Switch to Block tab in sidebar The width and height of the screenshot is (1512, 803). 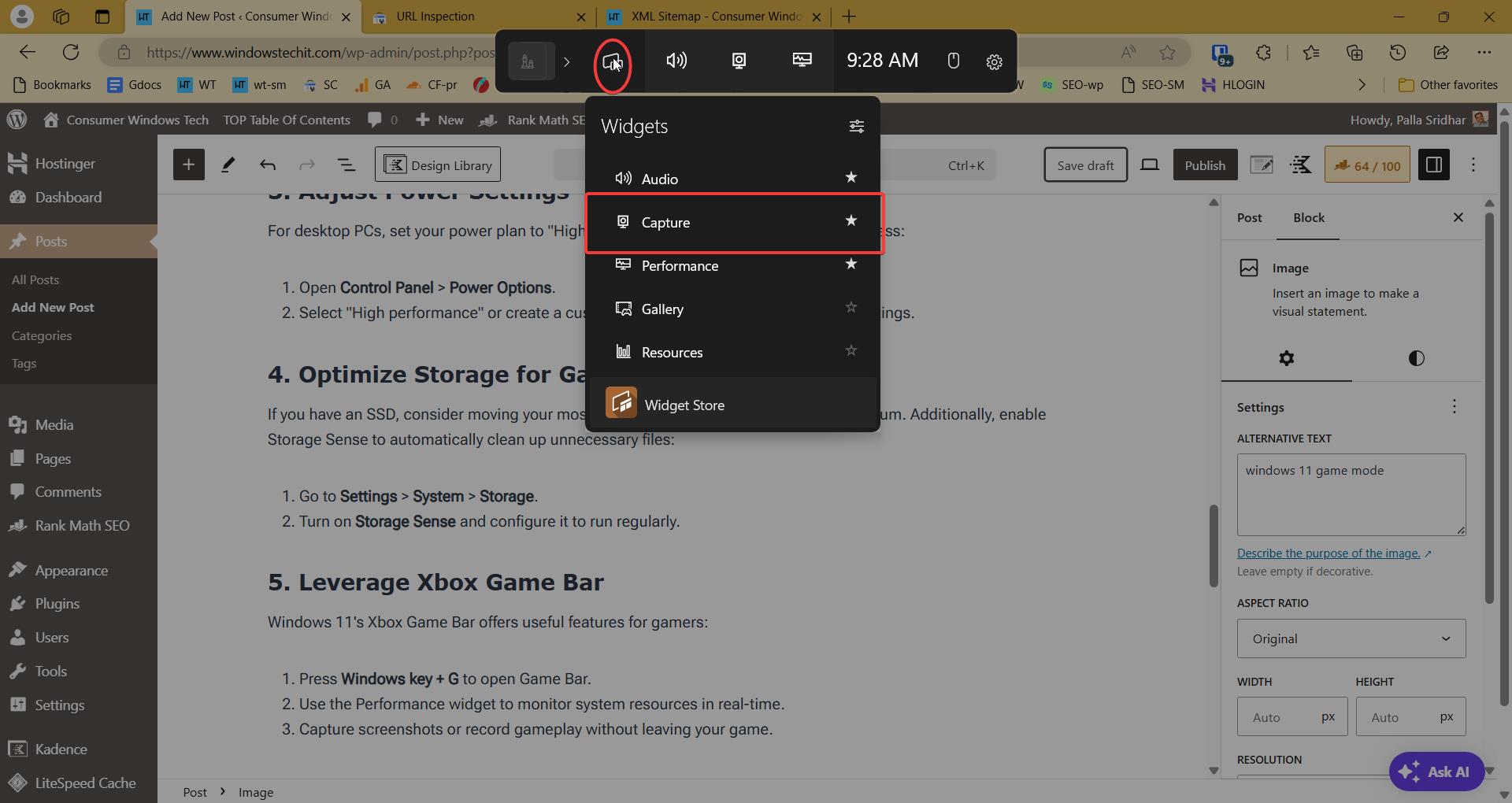tap(1309, 217)
